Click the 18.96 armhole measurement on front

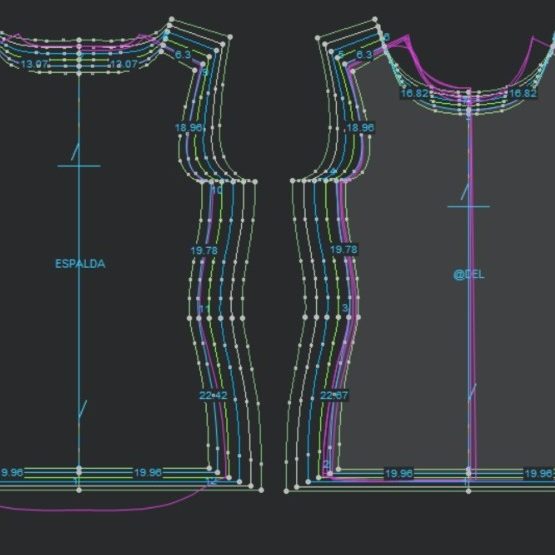coord(360,128)
